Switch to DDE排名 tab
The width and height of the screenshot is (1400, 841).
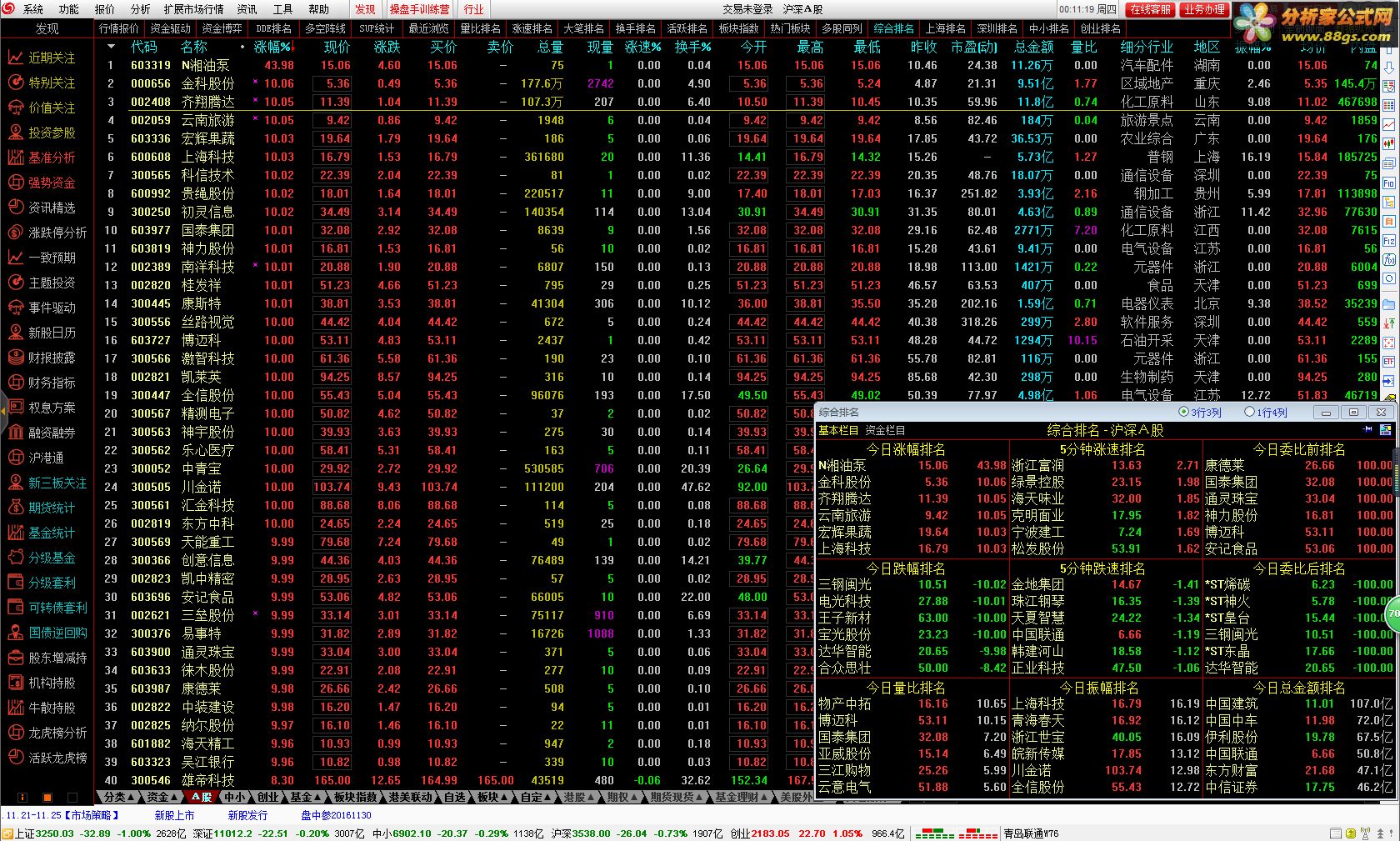[x=274, y=28]
